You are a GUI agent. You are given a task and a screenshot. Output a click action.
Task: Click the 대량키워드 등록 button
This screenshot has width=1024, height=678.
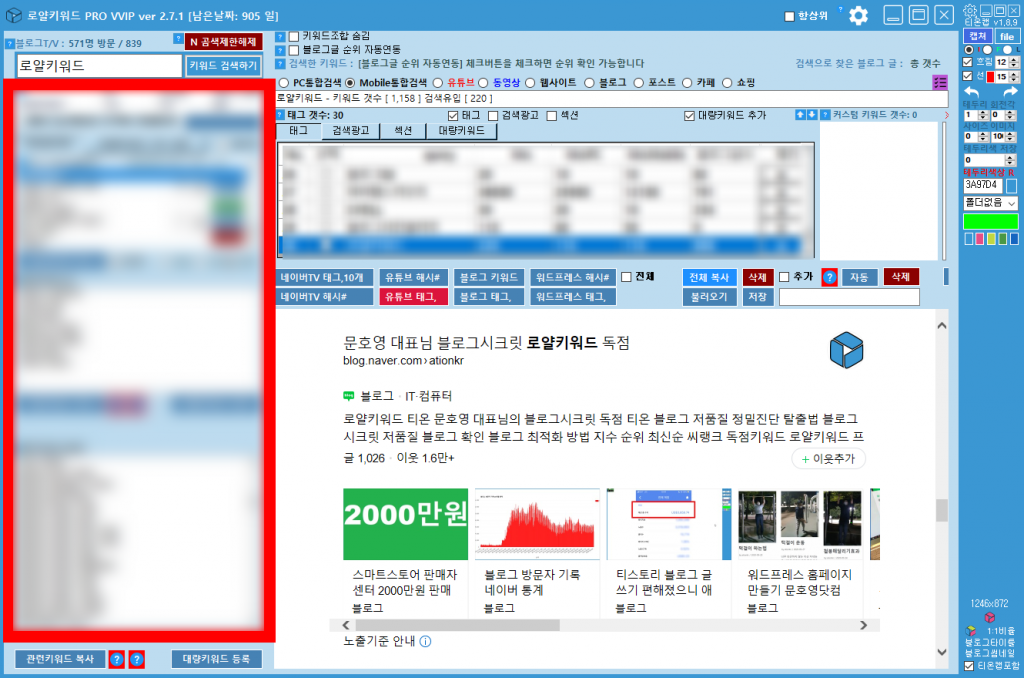coord(217,659)
